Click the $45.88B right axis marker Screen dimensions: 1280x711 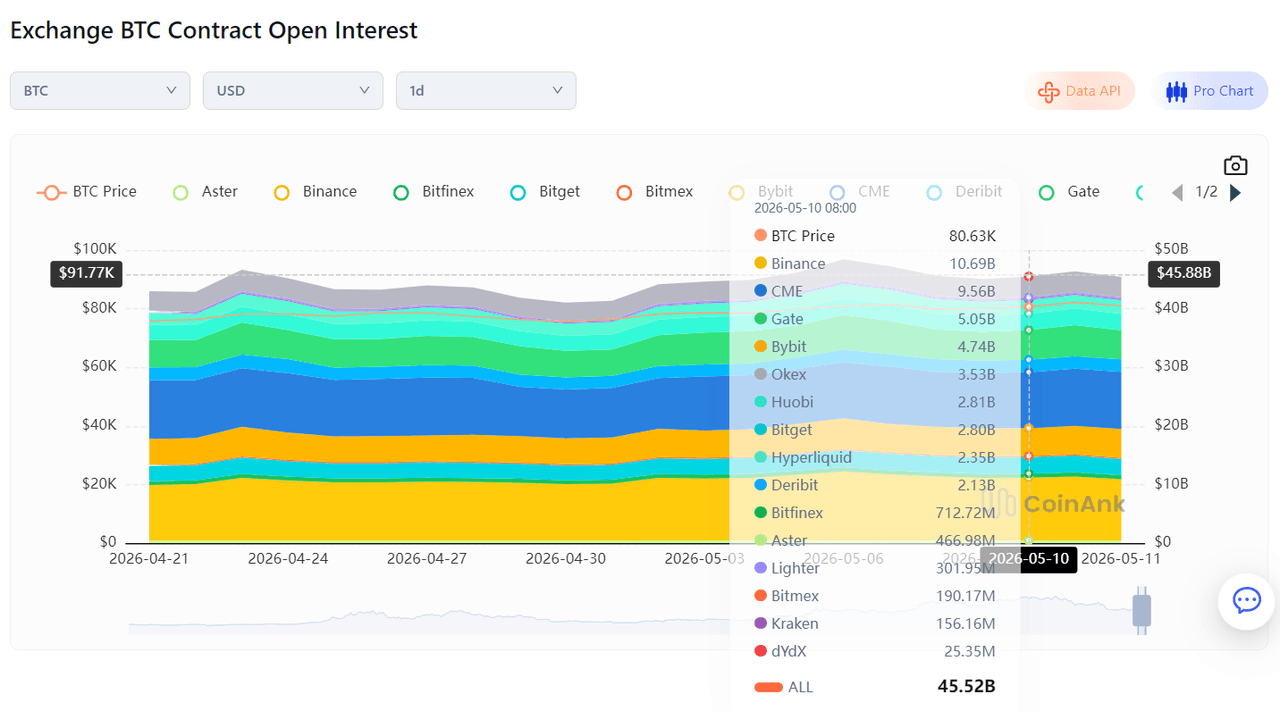[x=1184, y=273]
